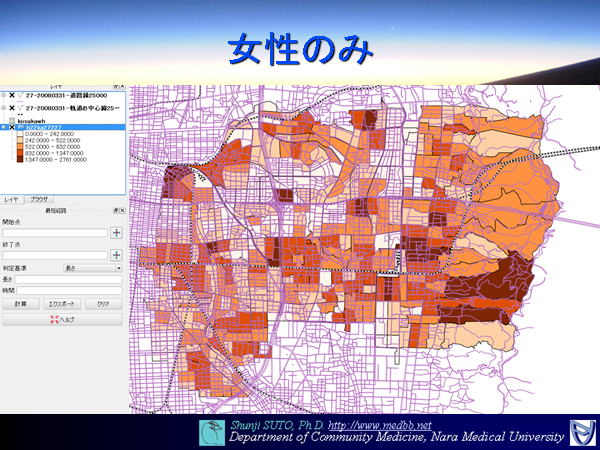This screenshot has width=600, height=450.
Task: Open the www.medbb.net link
Action: pos(380,425)
